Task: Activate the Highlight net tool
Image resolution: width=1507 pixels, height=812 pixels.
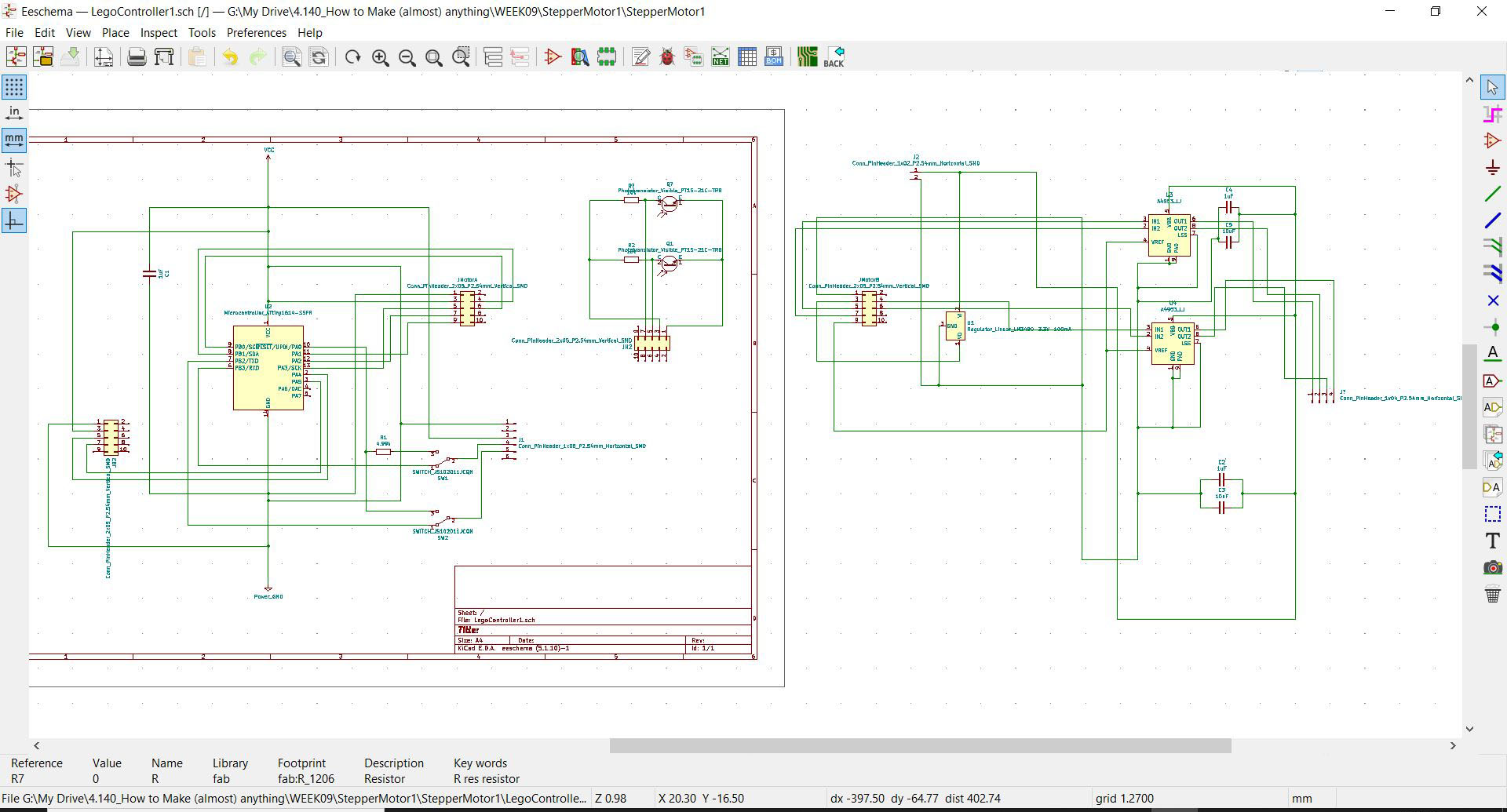Action: pos(1492,114)
